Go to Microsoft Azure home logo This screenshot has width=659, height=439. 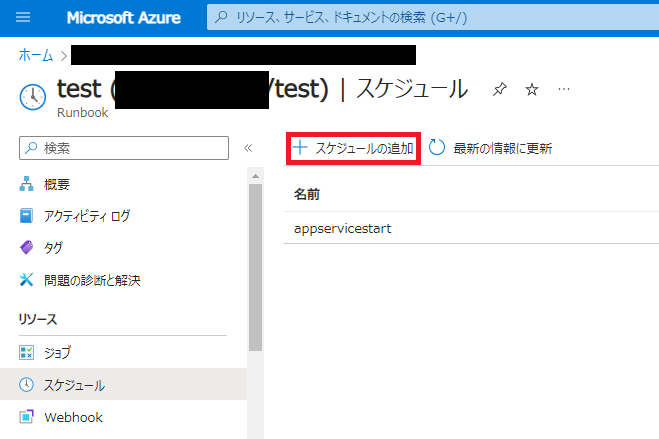124,18
